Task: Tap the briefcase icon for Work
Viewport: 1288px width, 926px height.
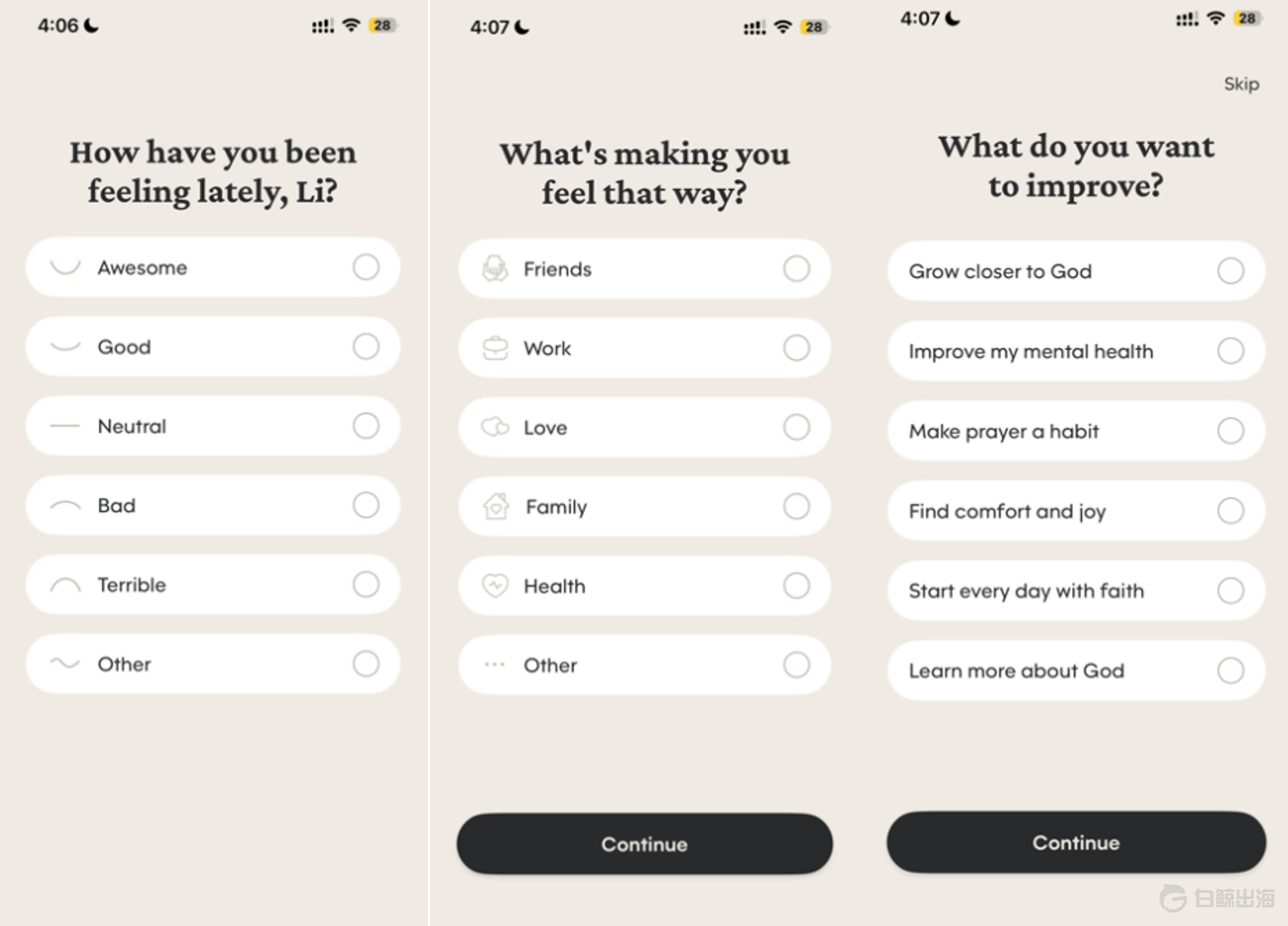Action: (495, 348)
